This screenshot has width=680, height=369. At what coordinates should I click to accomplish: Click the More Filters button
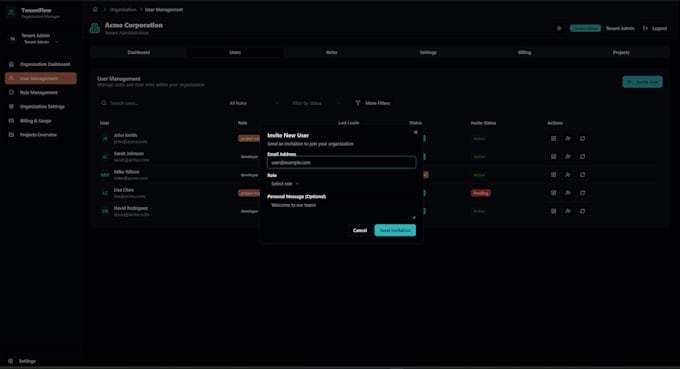point(373,103)
